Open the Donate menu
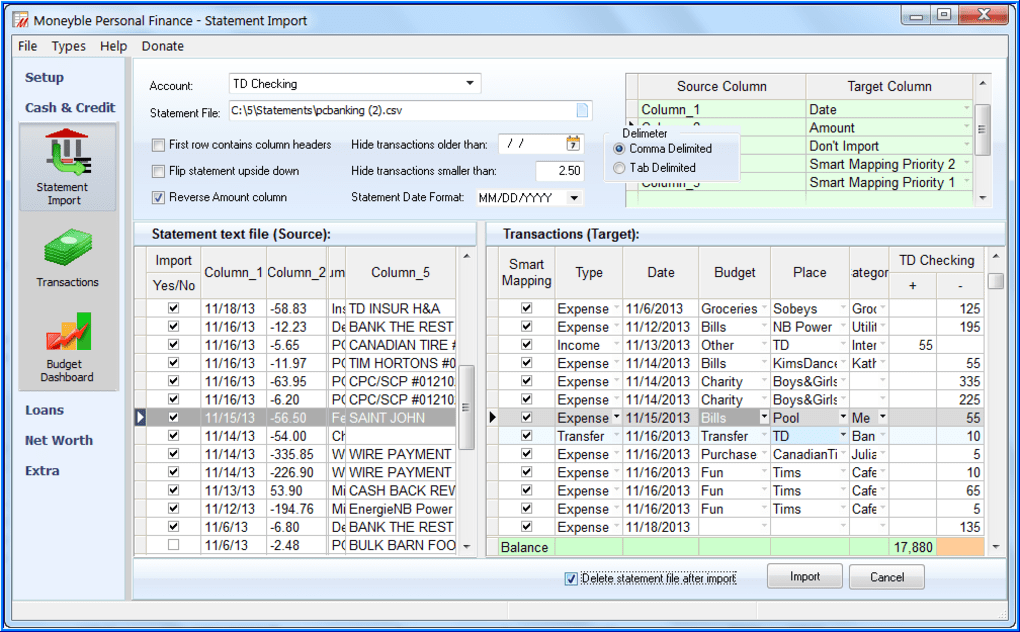 point(162,46)
